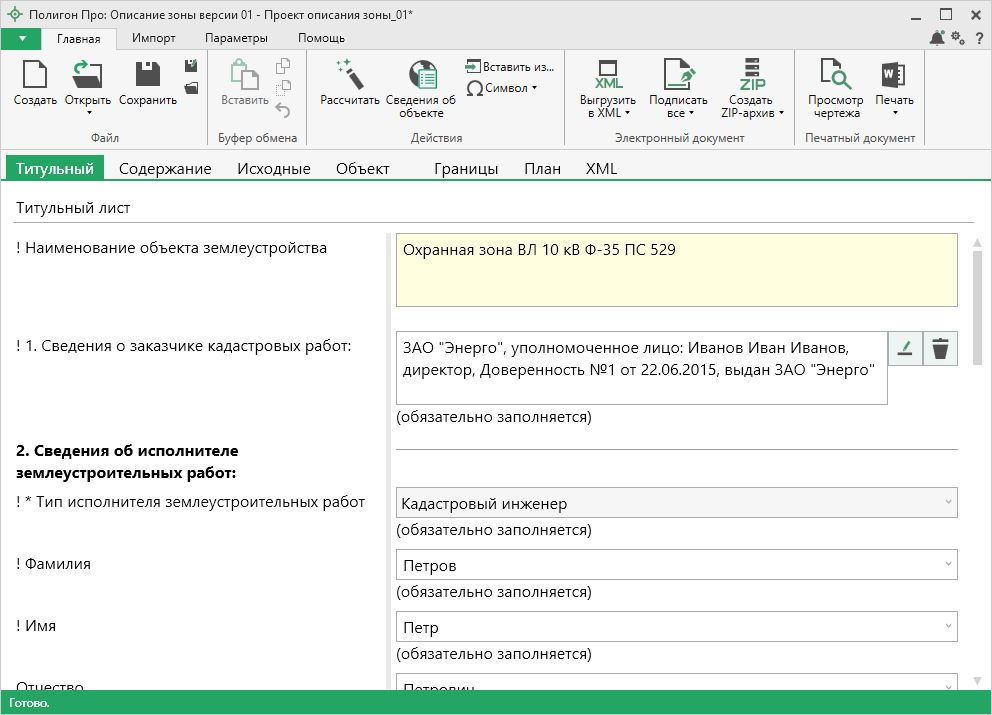Click the Рассчитать magic wand icon
The width and height of the screenshot is (992, 715).
click(x=350, y=75)
